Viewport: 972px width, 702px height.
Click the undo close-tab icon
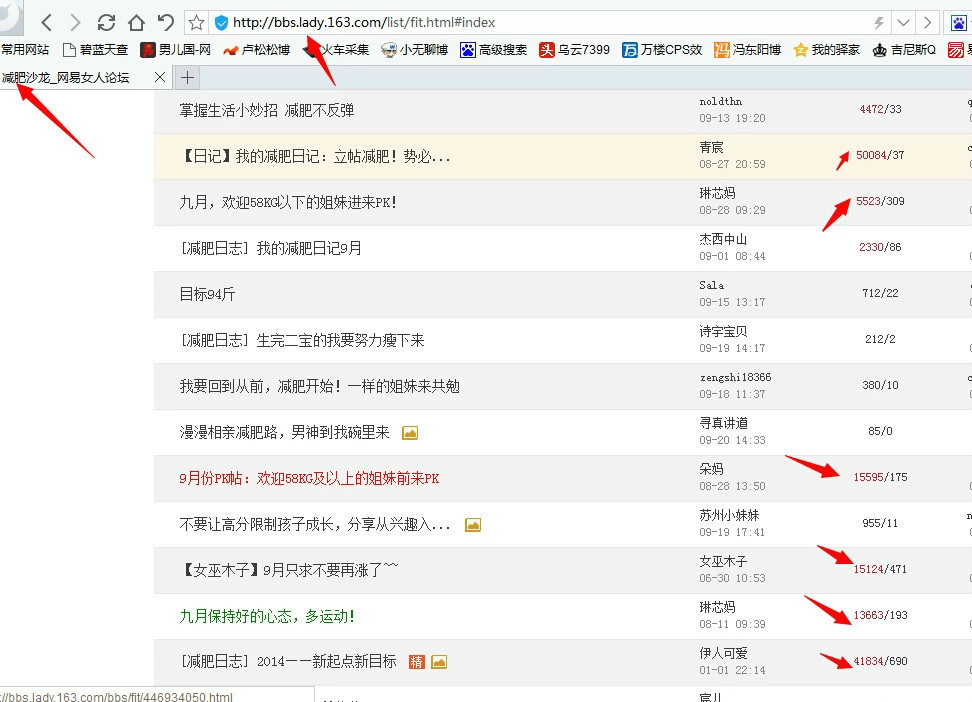(166, 22)
